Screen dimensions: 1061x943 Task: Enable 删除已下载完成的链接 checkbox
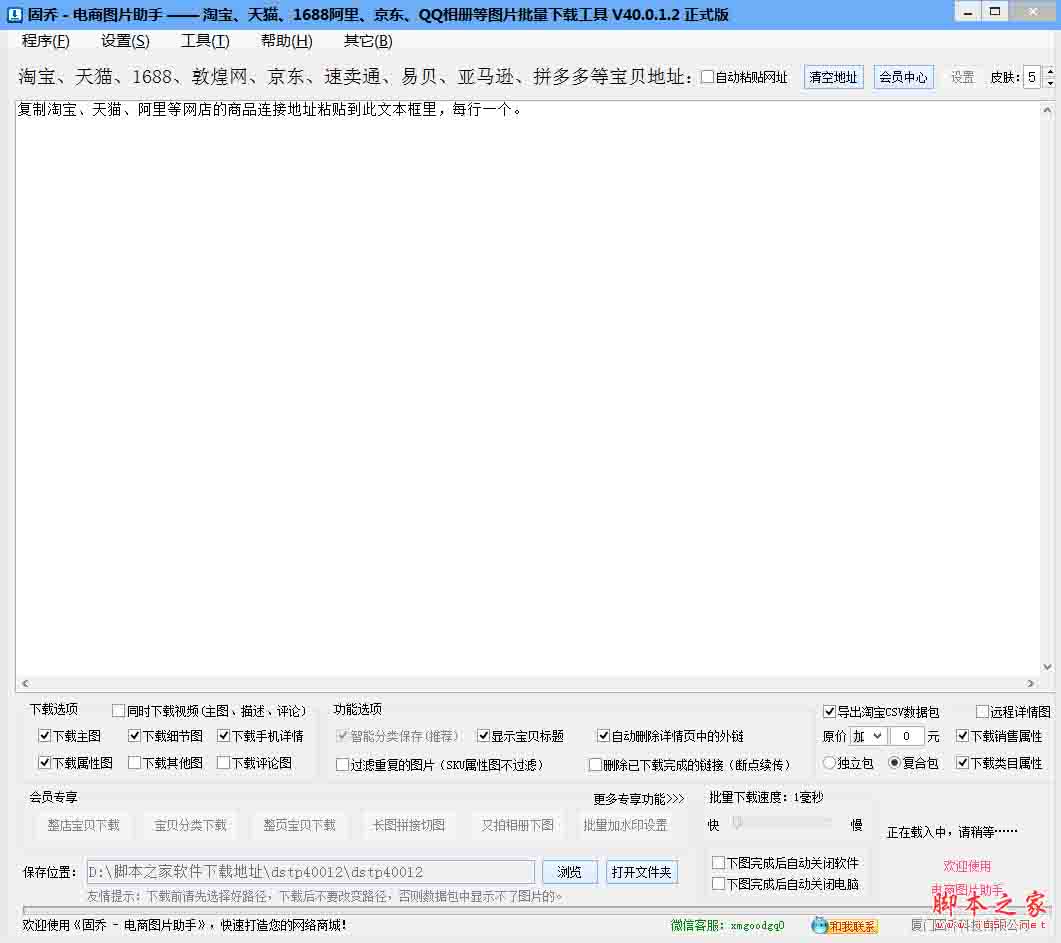tap(595, 764)
